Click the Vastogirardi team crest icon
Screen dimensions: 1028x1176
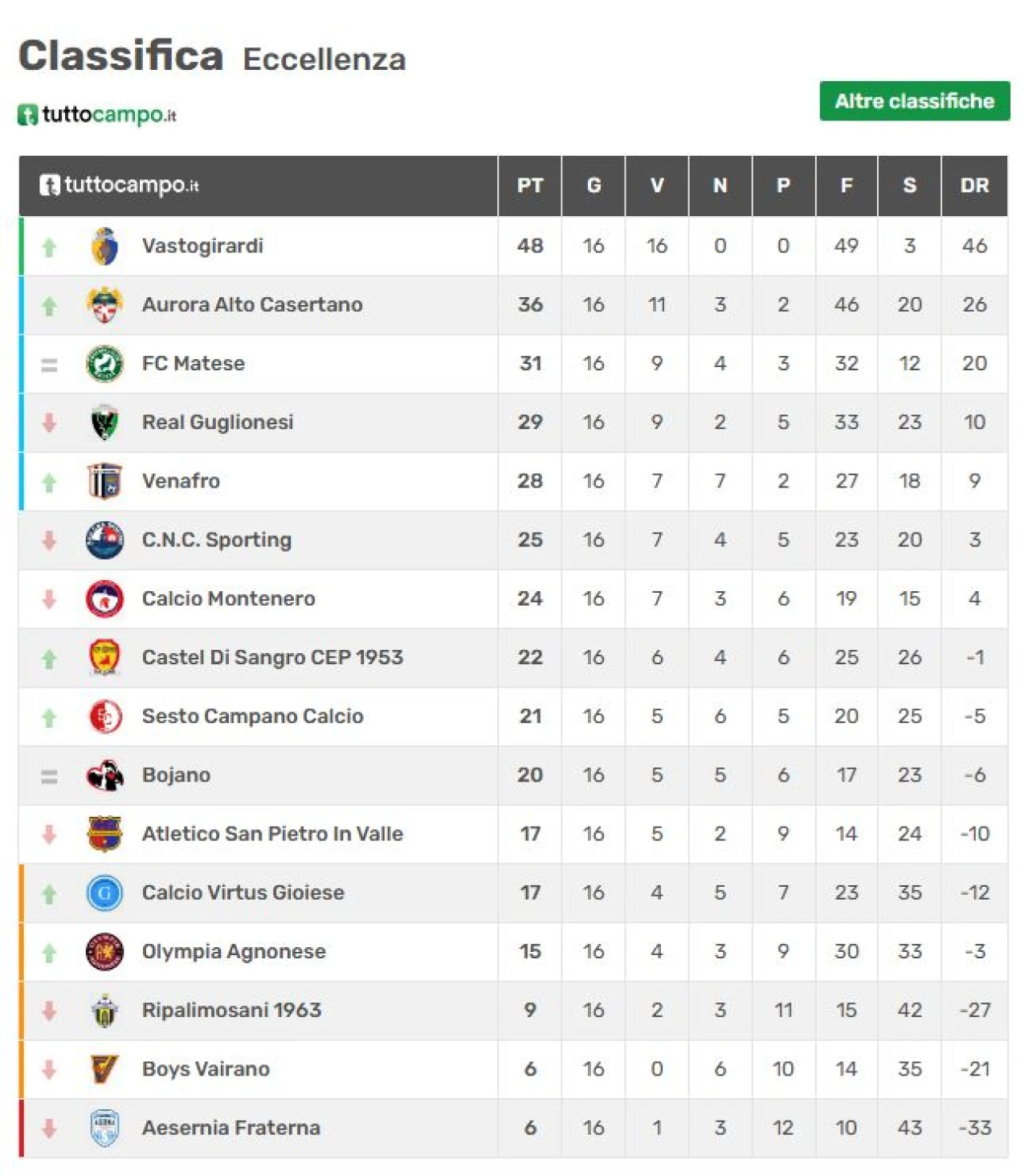point(104,246)
